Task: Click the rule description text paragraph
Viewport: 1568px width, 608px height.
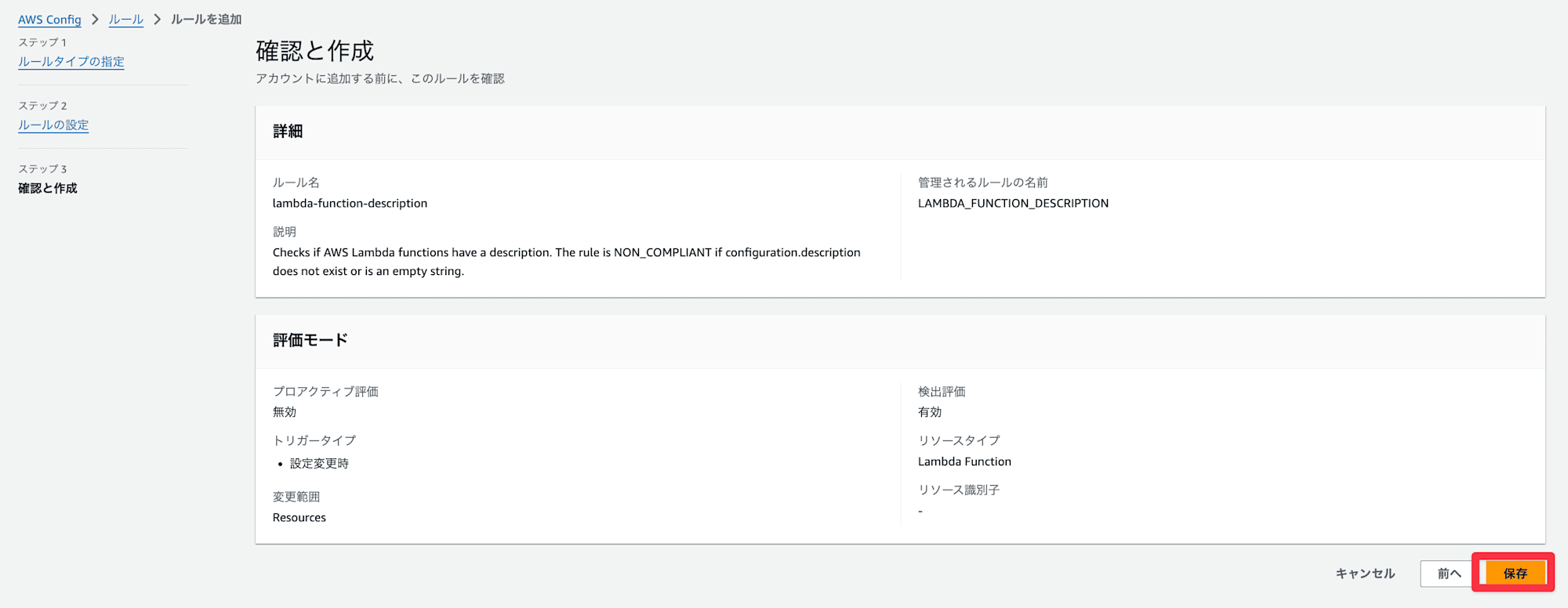Action: 566,262
